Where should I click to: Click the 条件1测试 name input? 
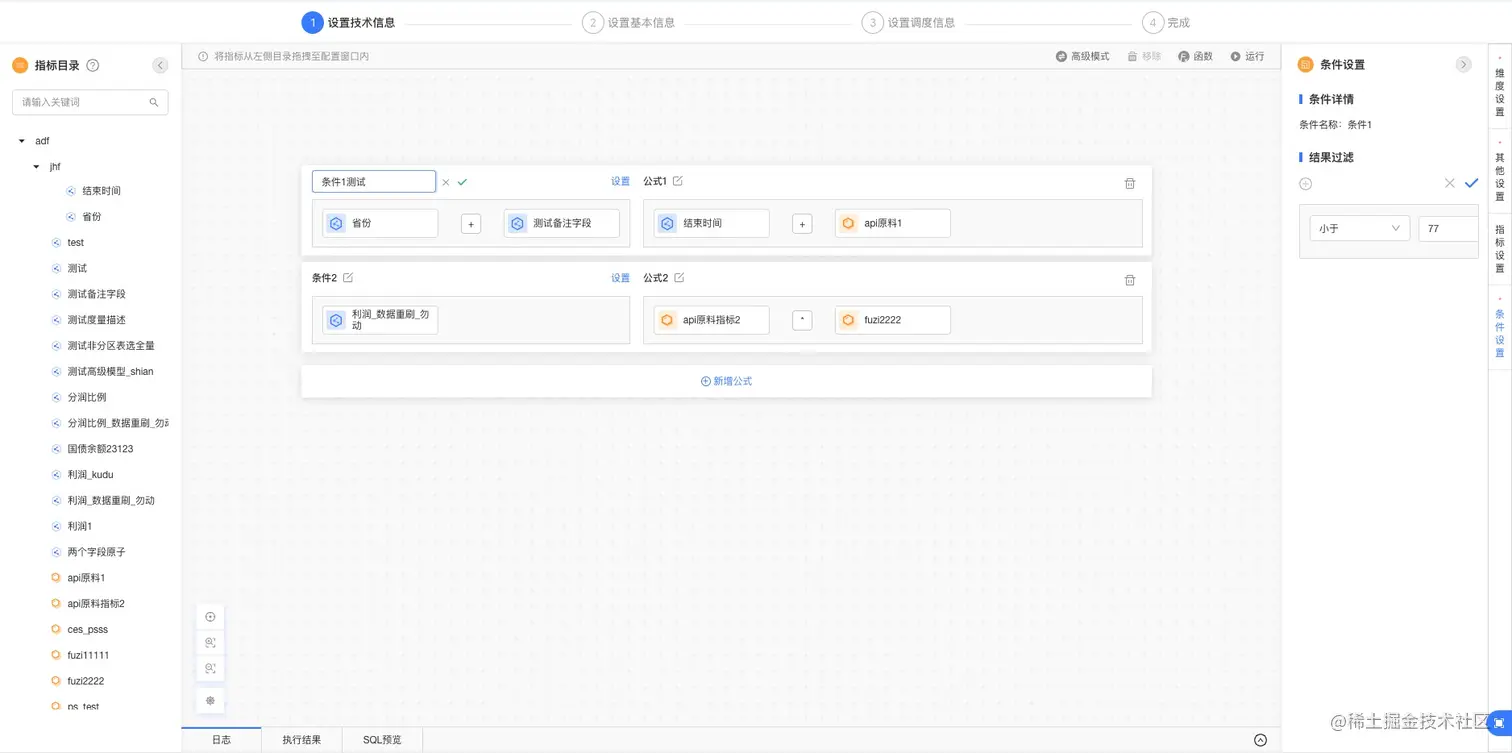[x=374, y=182]
